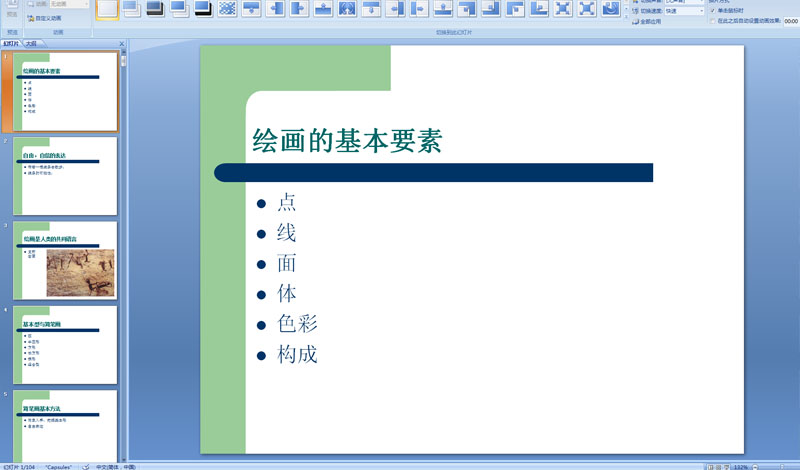The image size is (800, 470).
Task: Select slide 3 thumbnail with cave painting
Action: (65, 260)
